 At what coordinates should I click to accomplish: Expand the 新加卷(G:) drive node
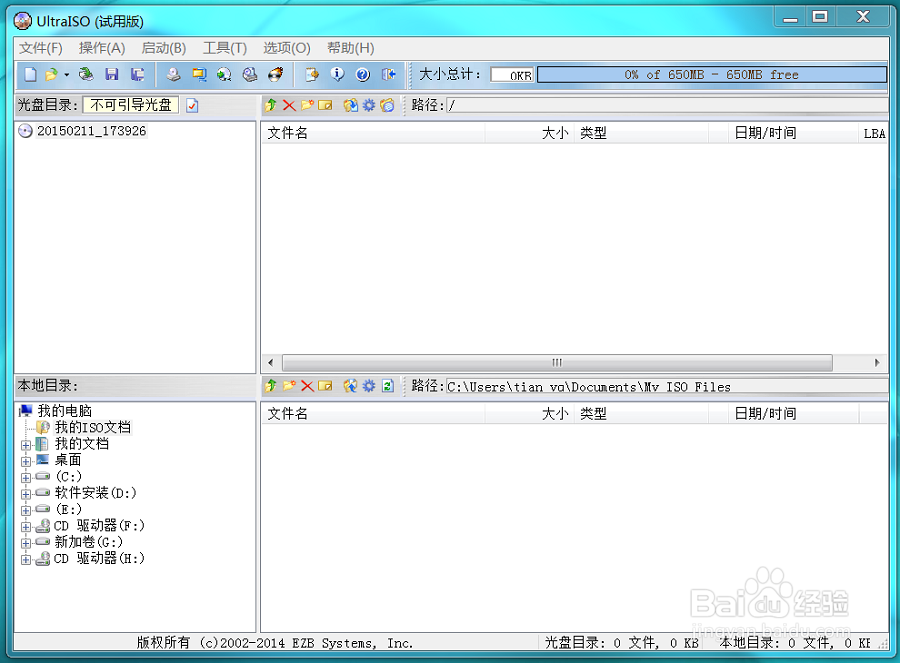tap(26, 543)
